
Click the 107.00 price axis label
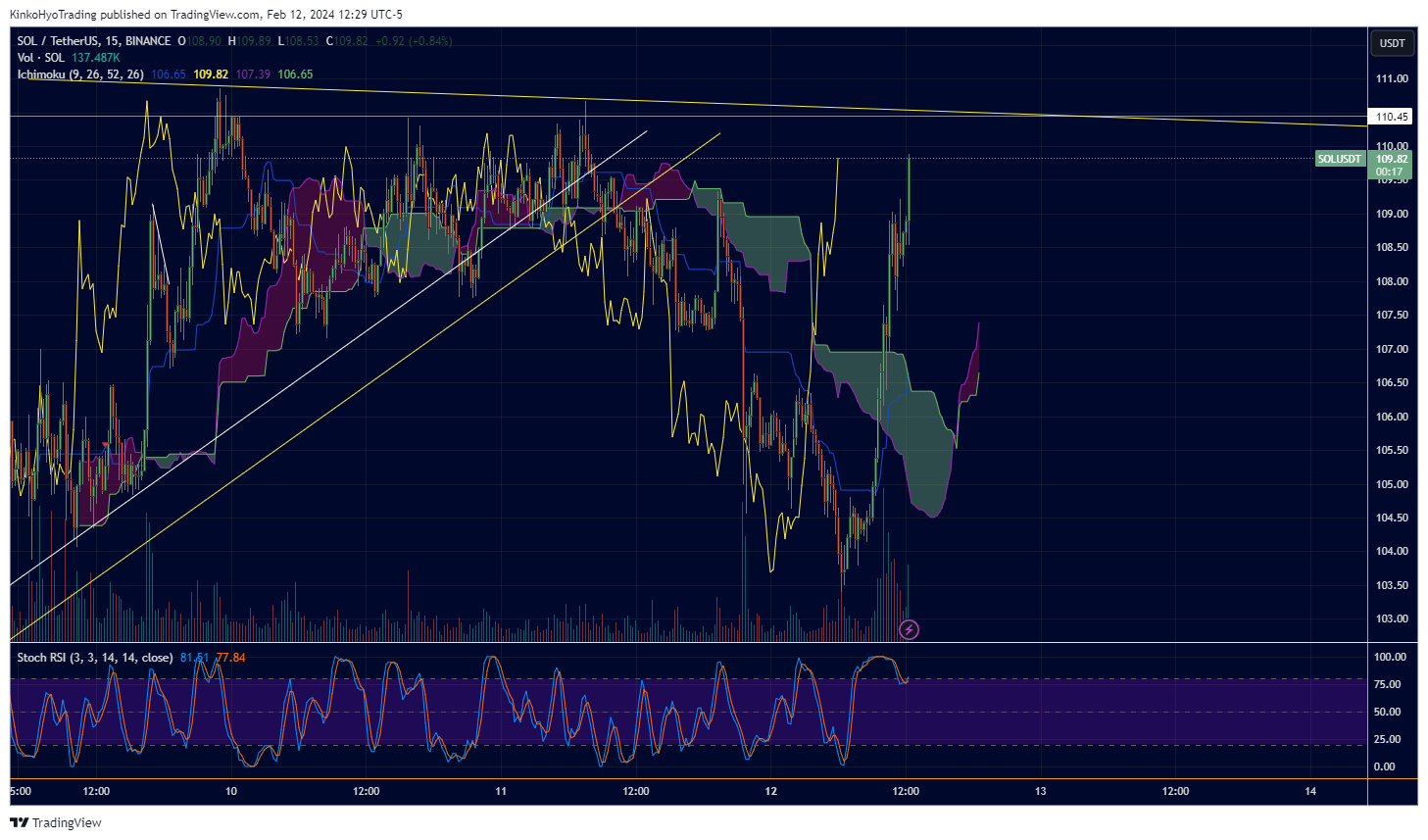[1392, 349]
